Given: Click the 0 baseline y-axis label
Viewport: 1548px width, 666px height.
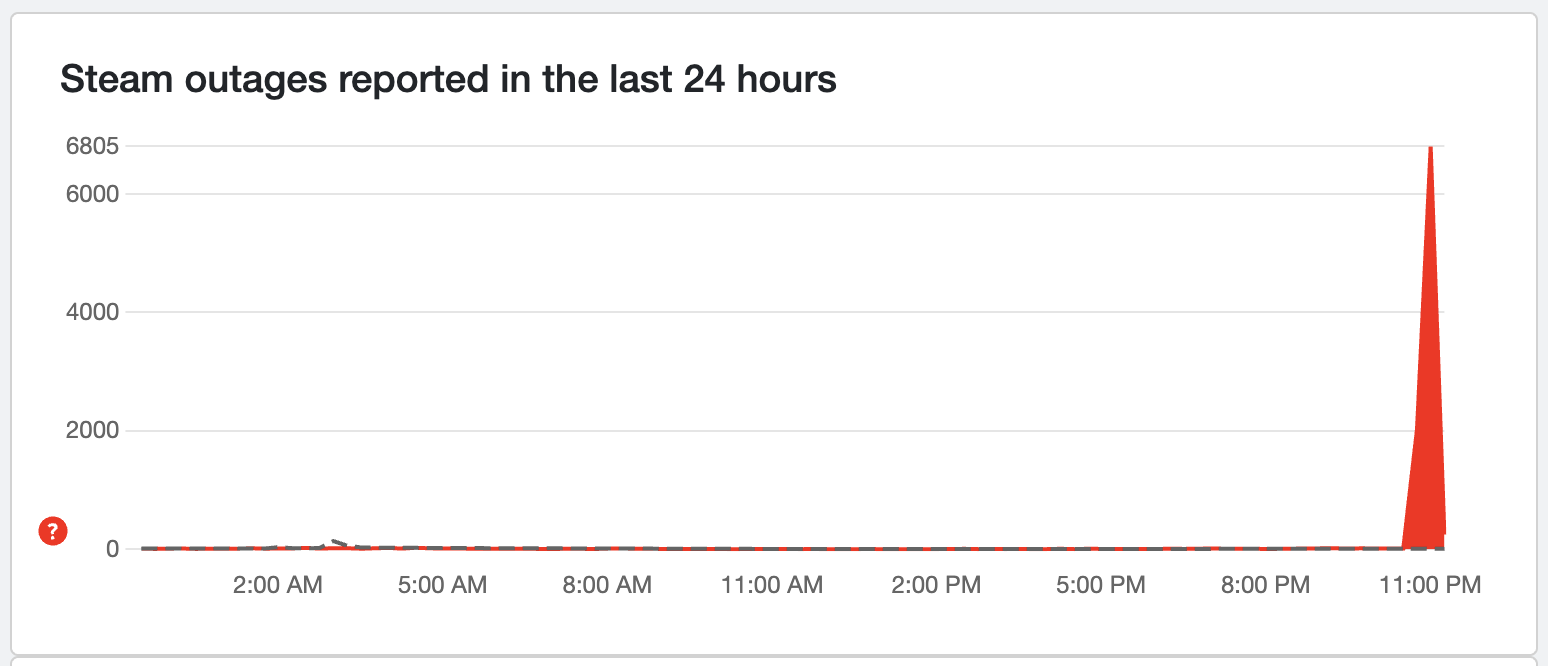Looking at the screenshot, I should [112, 549].
